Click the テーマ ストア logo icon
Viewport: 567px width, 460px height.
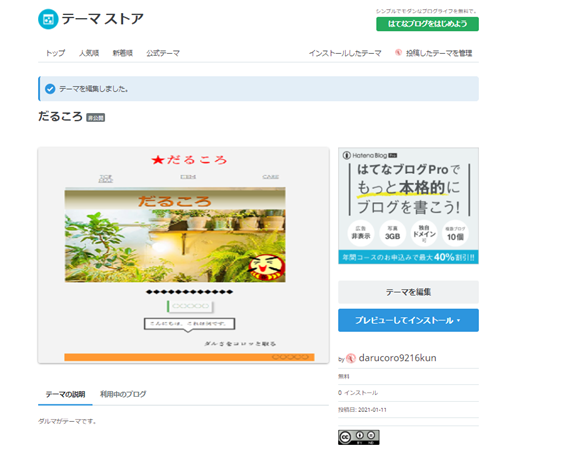pos(48,19)
